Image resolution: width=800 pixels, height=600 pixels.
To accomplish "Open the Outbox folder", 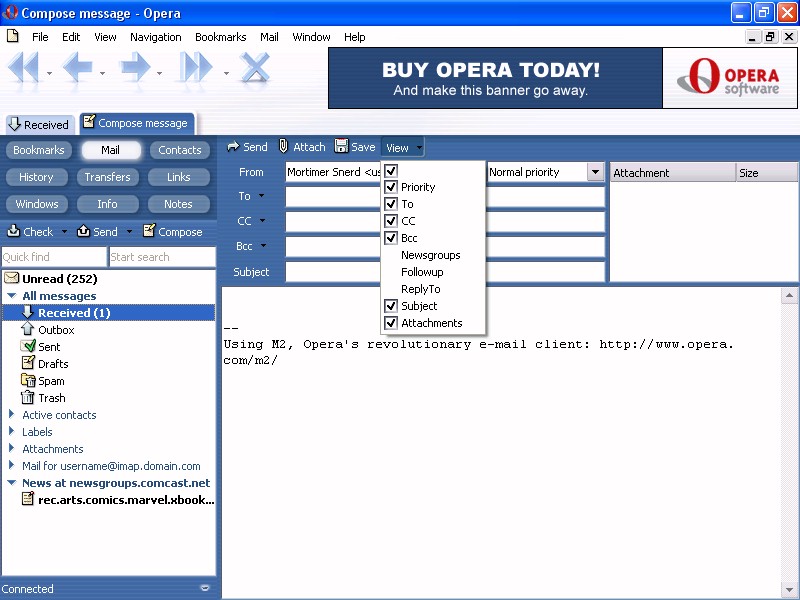I will (56, 330).
